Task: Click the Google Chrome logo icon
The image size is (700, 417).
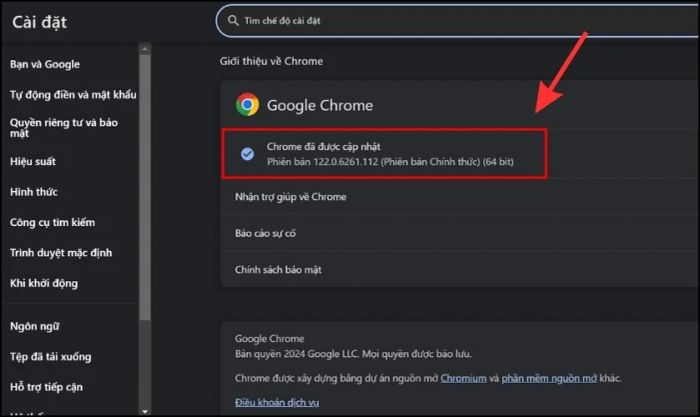Action: point(247,105)
